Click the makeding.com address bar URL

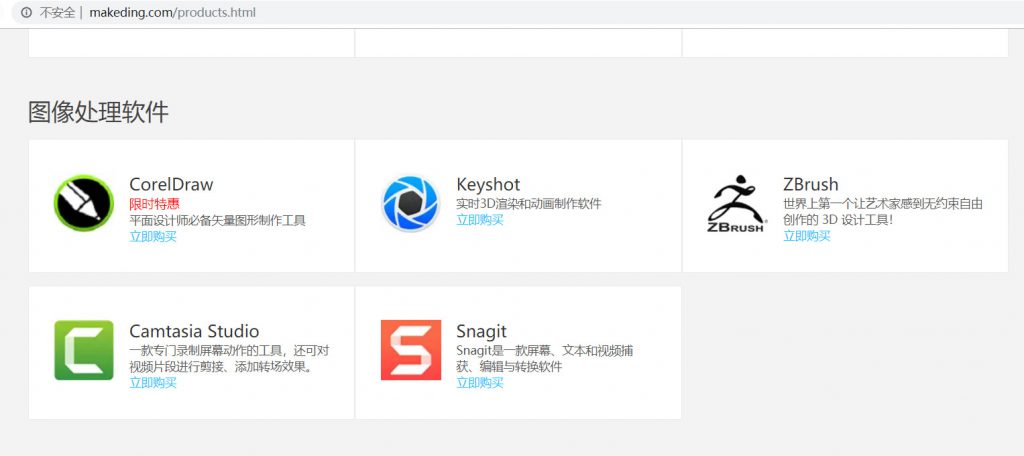[173, 13]
